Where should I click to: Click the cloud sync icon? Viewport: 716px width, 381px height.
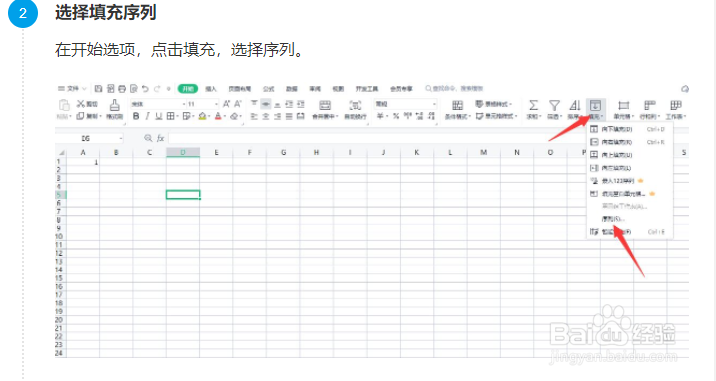(x=684, y=89)
